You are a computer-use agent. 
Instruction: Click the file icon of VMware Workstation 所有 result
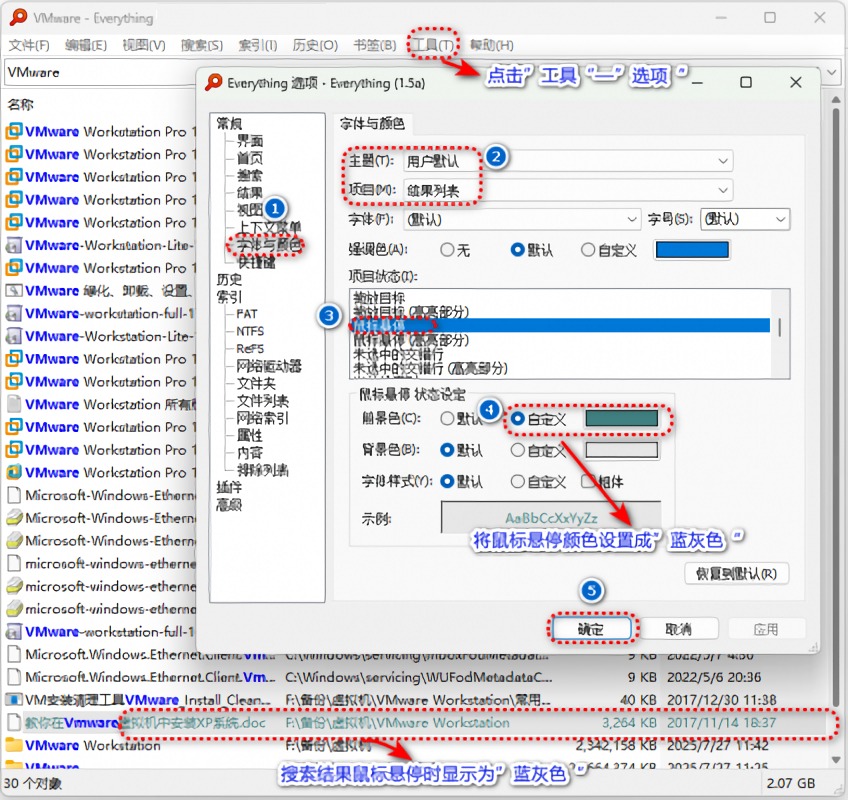(15, 404)
